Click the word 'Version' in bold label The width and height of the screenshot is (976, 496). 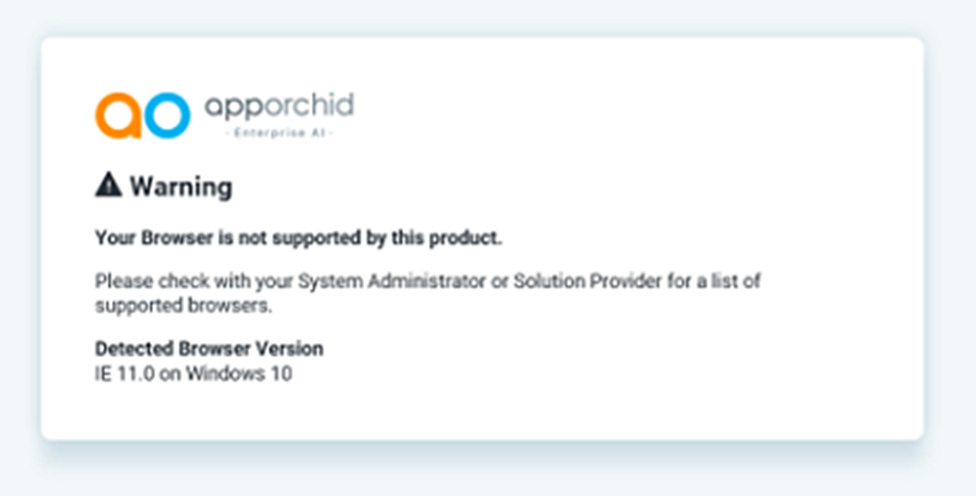click(x=293, y=349)
